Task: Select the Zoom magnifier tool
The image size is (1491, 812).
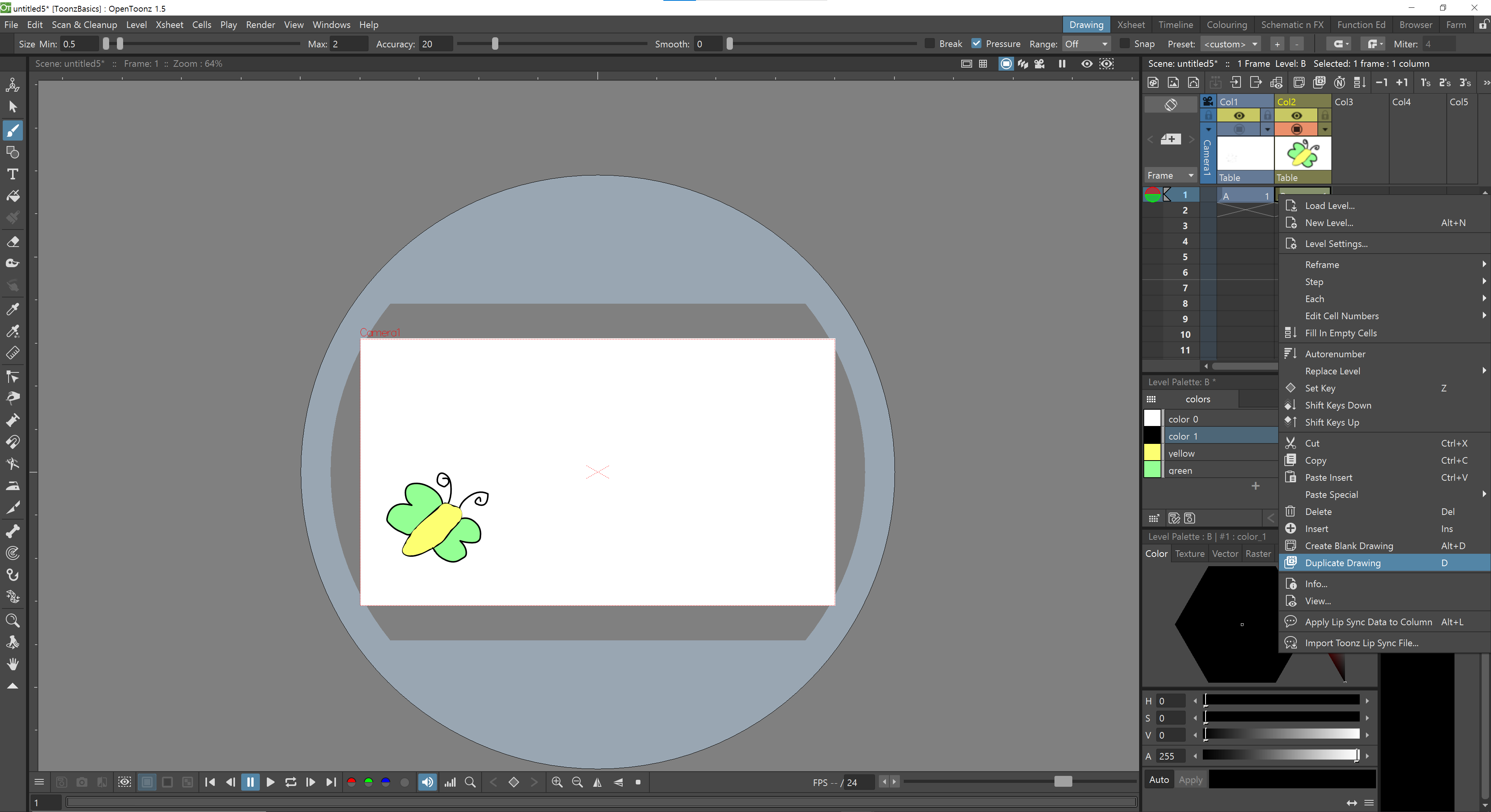Action: [x=13, y=621]
